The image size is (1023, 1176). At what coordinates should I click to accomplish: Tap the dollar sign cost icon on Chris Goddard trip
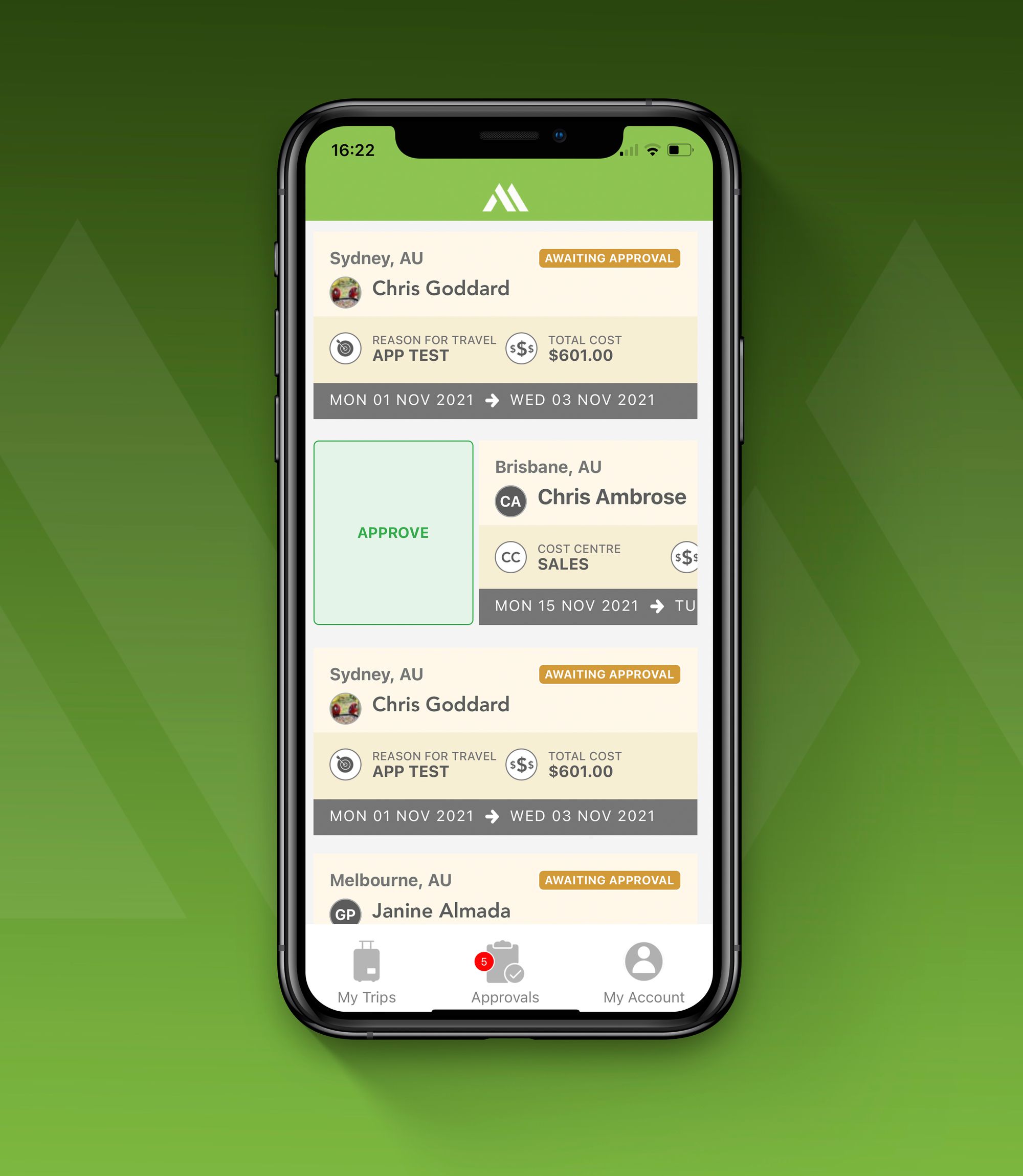521,350
